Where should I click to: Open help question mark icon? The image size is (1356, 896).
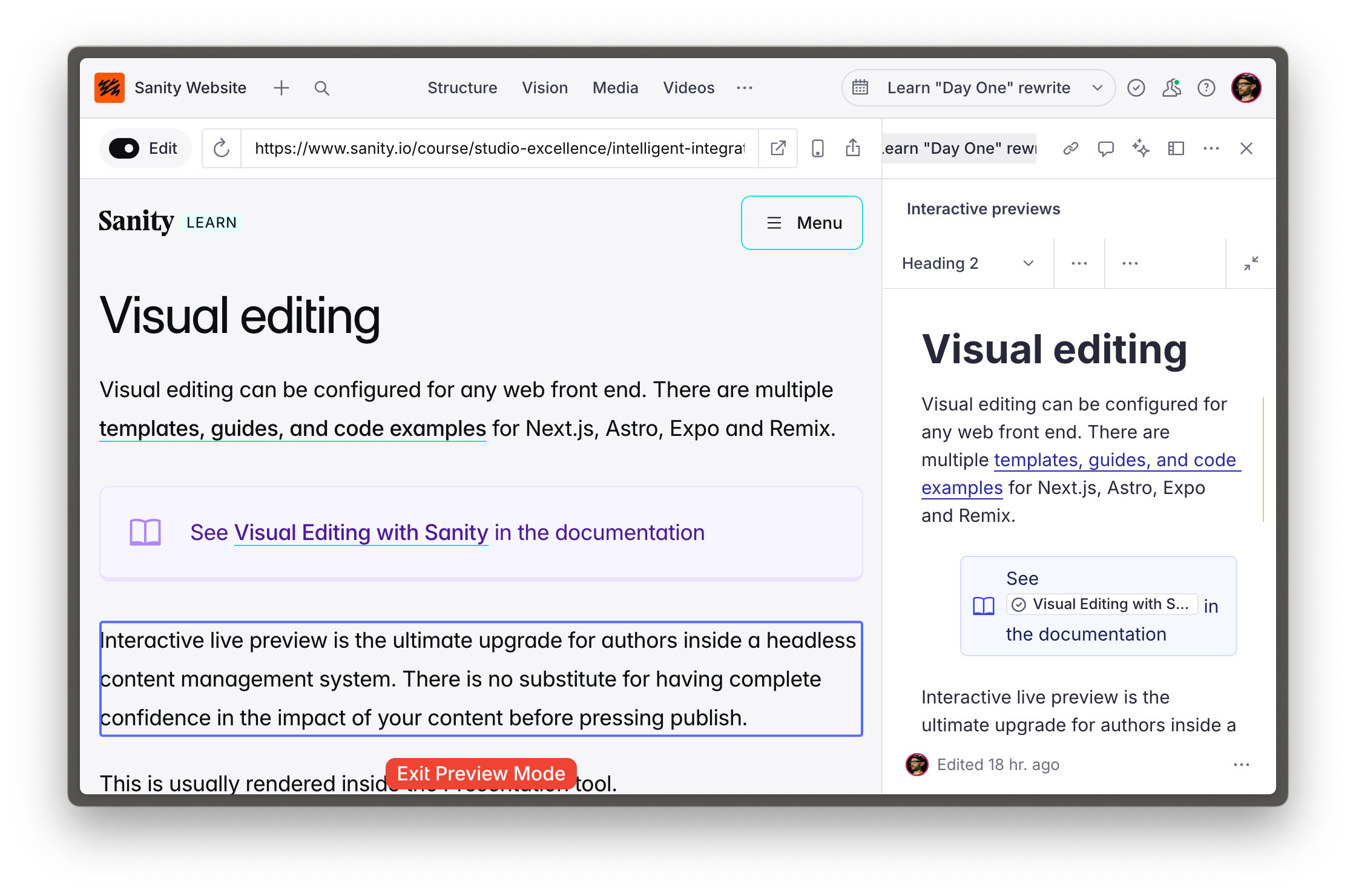(x=1206, y=88)
